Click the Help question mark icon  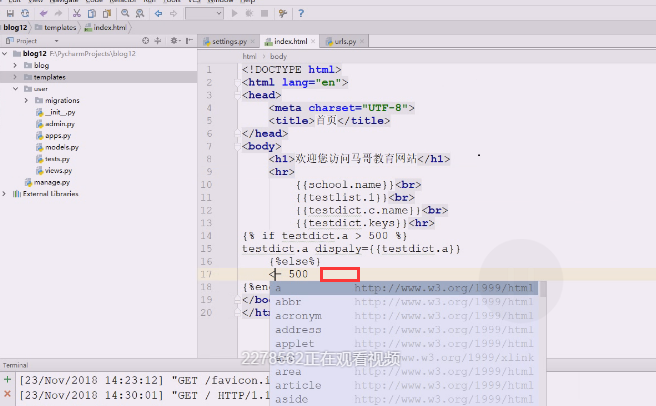click(x=301, y=13)
